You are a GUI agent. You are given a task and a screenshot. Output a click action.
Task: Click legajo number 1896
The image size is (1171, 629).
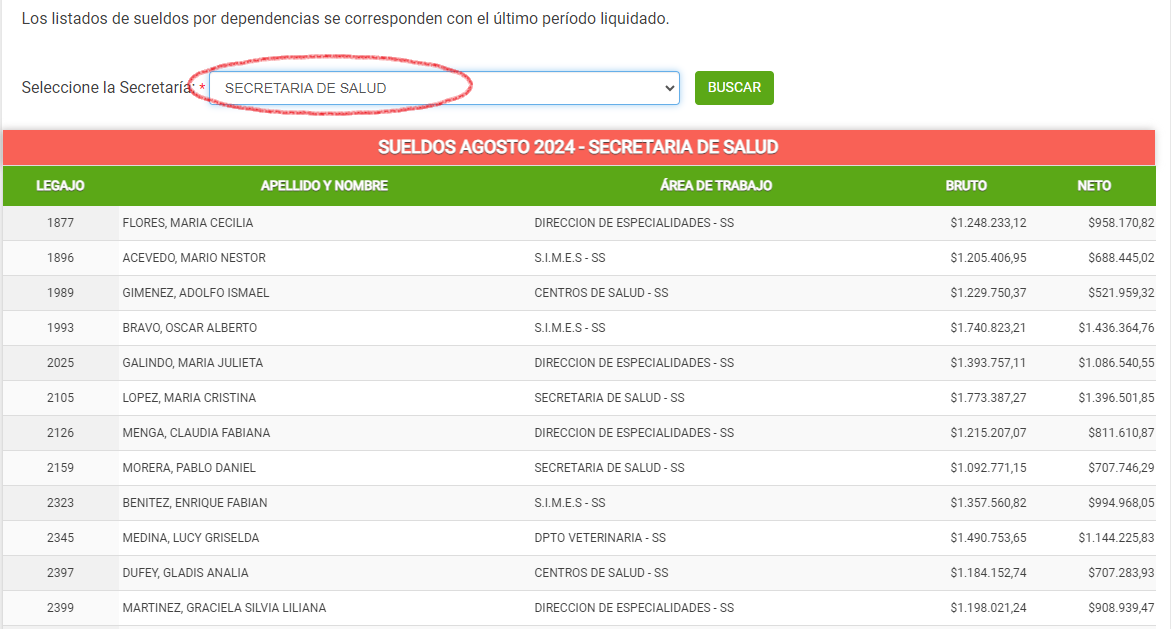(x=60, y=258)
